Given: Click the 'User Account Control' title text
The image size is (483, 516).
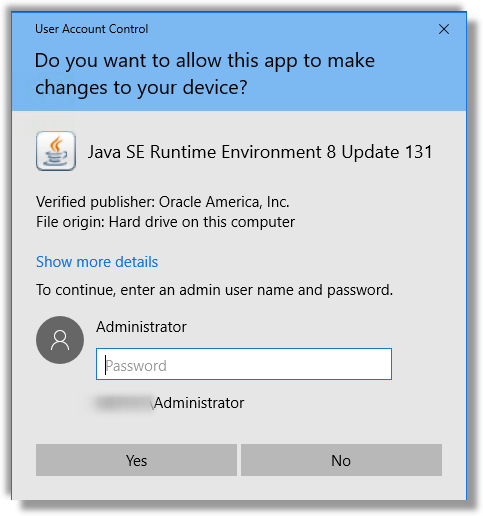Looking at the screenshot, I should pos(92,29).
